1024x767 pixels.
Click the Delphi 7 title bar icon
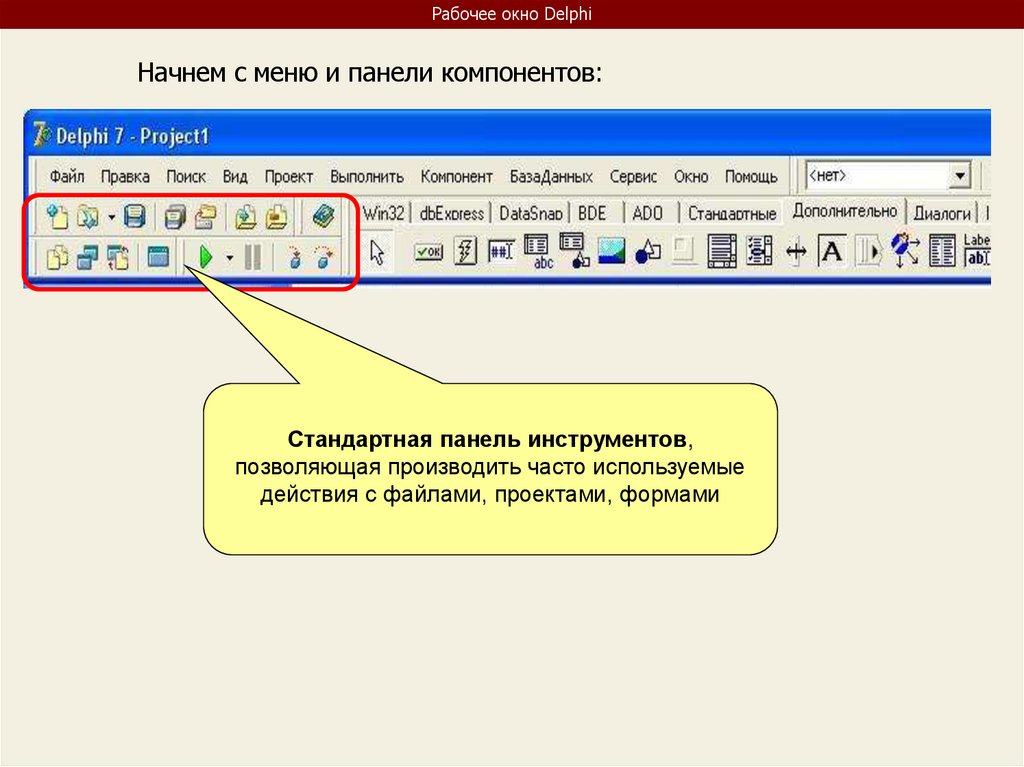42,134
